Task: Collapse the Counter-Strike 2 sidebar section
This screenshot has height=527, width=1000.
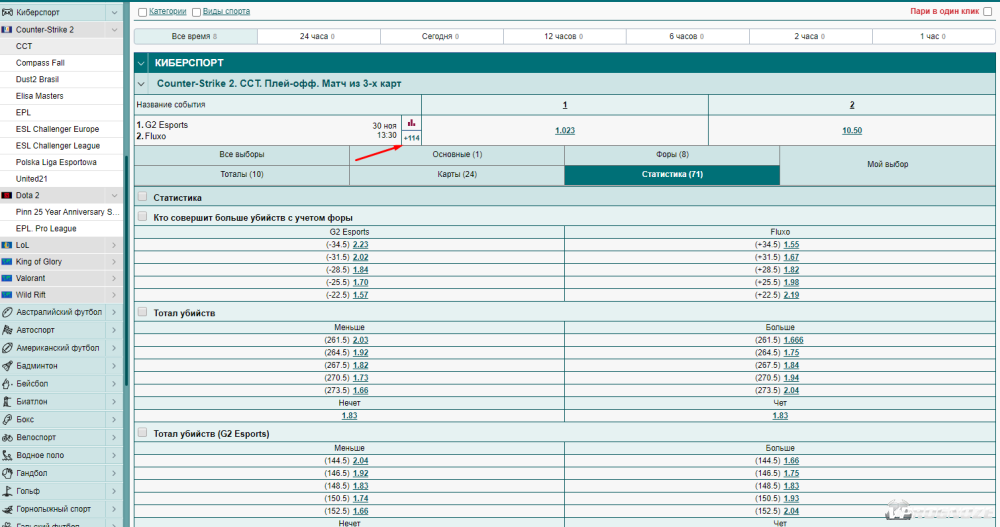Action: pyautogui.click(x=113, y=30)
